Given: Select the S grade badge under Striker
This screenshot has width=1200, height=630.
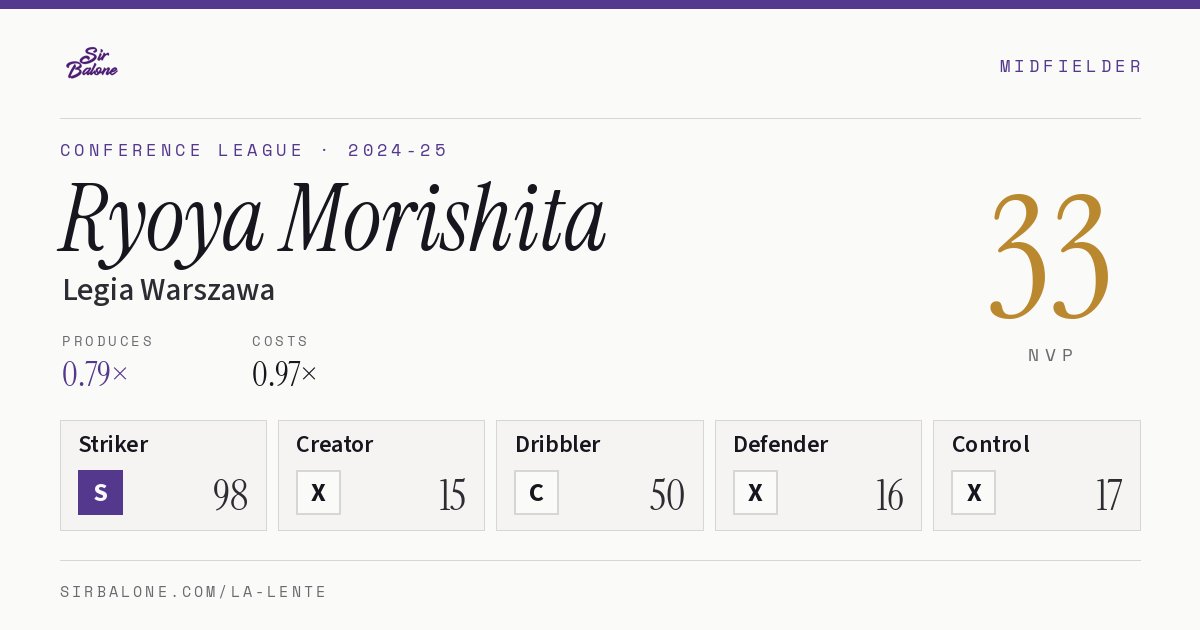Looking at the screenshot, I should [100, 492].
